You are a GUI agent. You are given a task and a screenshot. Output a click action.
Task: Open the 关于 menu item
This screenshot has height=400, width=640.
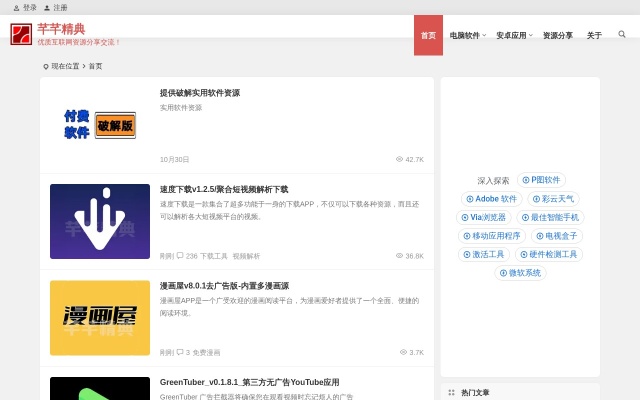(594, 35)
